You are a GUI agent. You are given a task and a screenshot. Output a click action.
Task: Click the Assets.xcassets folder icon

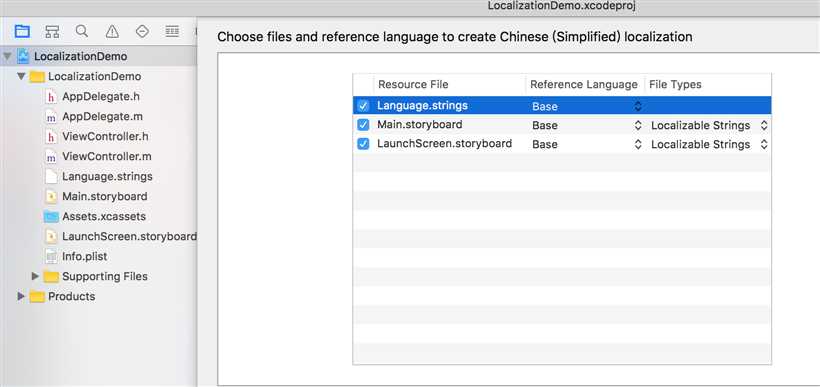tap(51, 217)
